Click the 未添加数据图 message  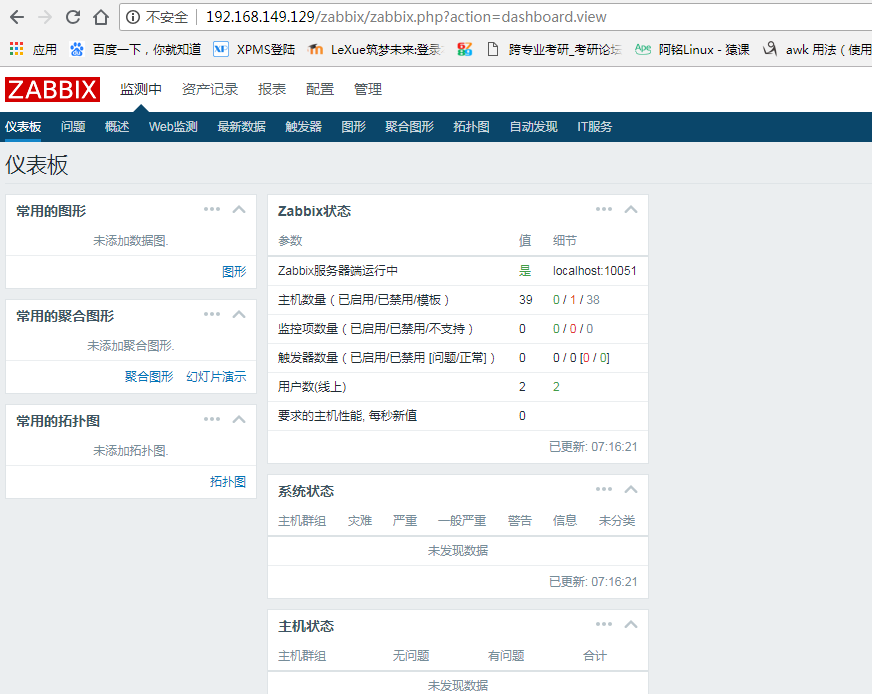point(131,241)
